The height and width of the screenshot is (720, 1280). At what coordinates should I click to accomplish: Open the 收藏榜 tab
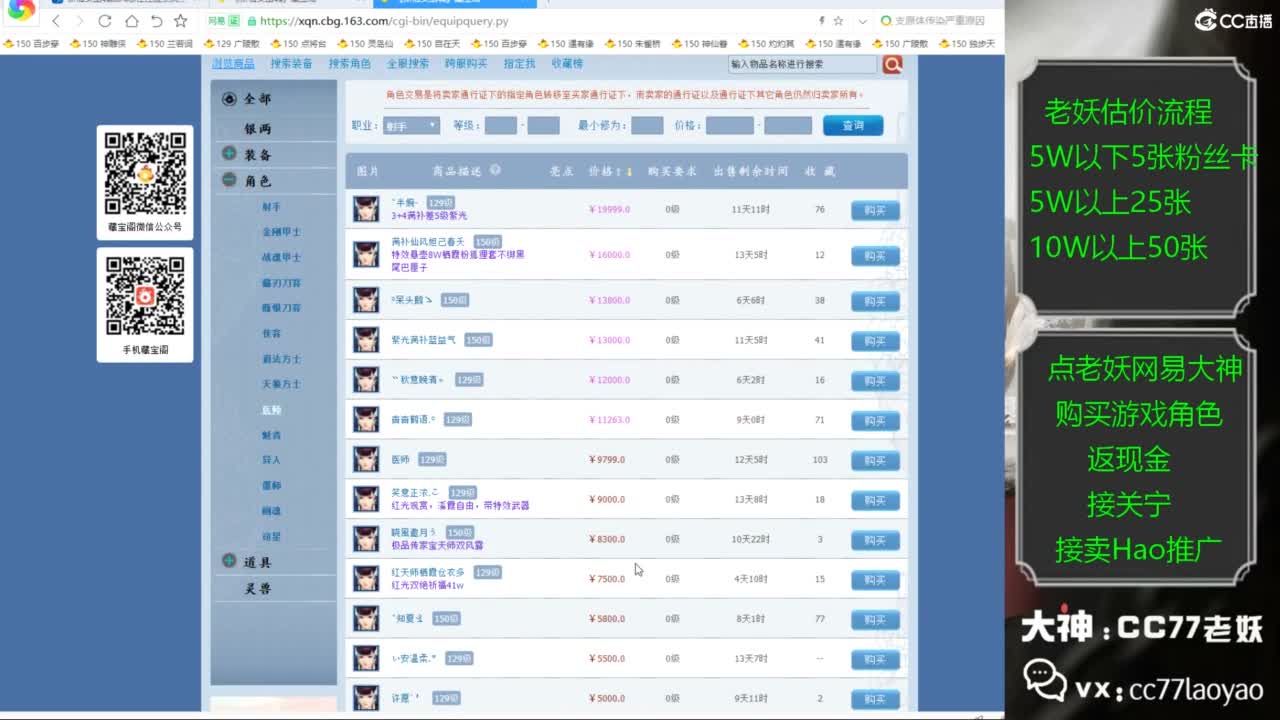pyautogui.click(x=567, y=64)
